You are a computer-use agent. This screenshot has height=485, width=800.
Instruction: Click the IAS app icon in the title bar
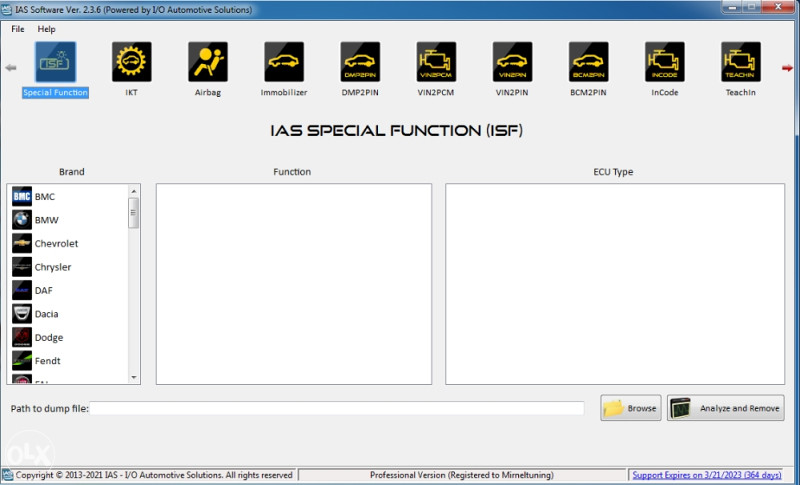click(x=7, y=9)
